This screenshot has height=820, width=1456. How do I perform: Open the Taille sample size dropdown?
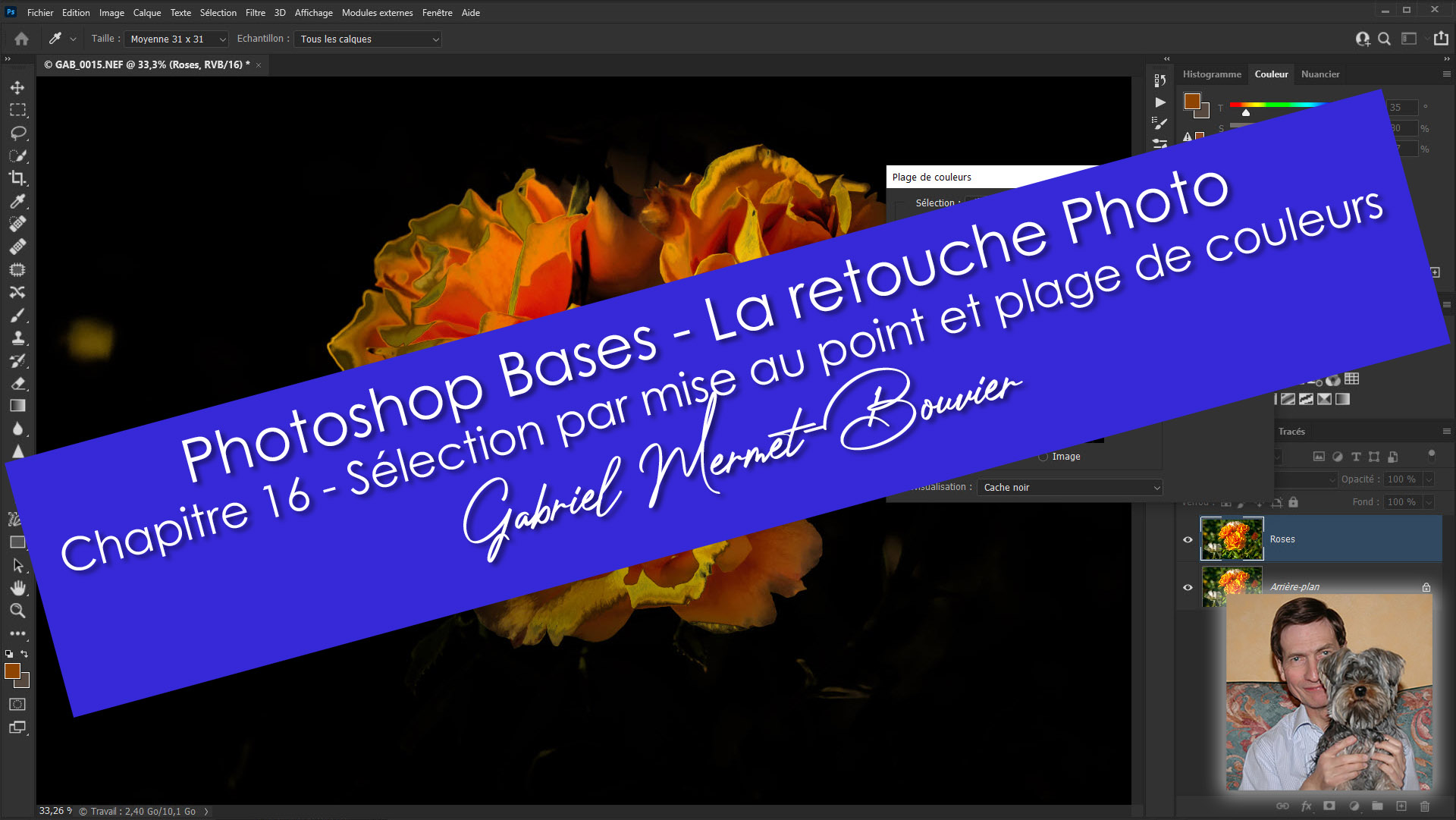176,39
